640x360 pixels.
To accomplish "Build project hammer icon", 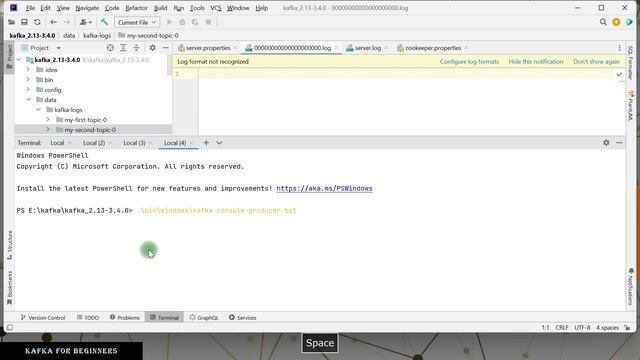I will [104, 22].
